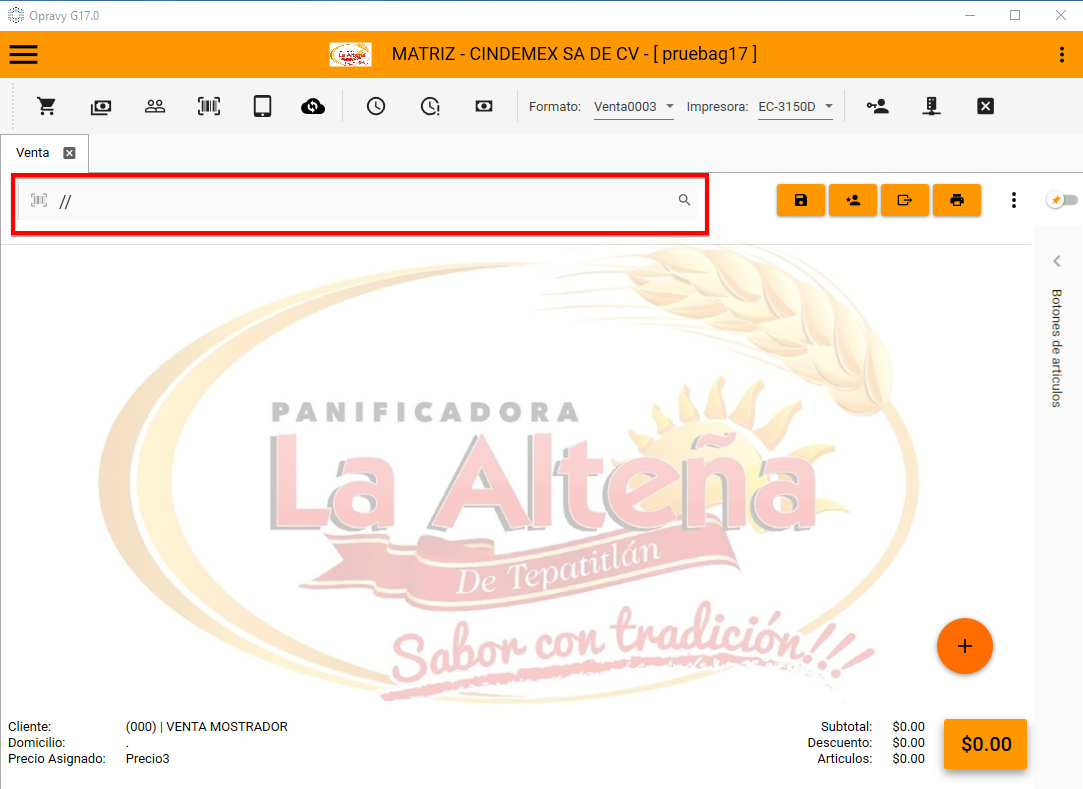1083x789 pixels.
Task: Click the La Alteña company logo in header
Action: pos(350,55)
